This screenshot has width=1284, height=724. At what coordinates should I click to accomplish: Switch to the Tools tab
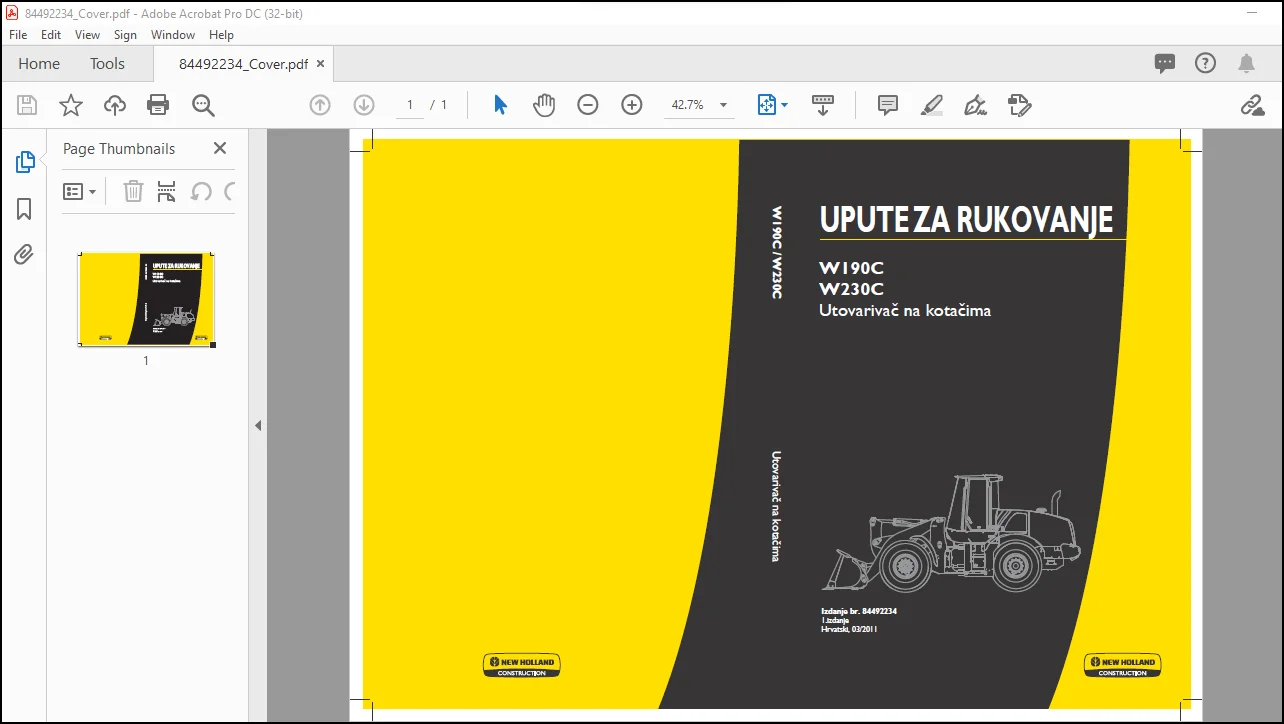(x=107, y=63)
